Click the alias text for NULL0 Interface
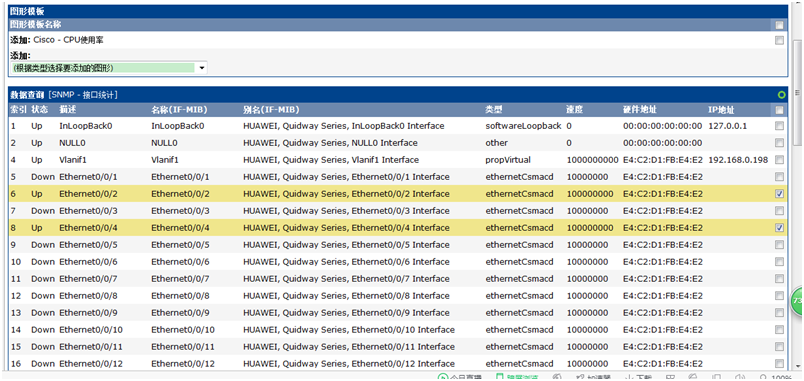This screenshot has width=804, height=381. [x=330, y=143]
